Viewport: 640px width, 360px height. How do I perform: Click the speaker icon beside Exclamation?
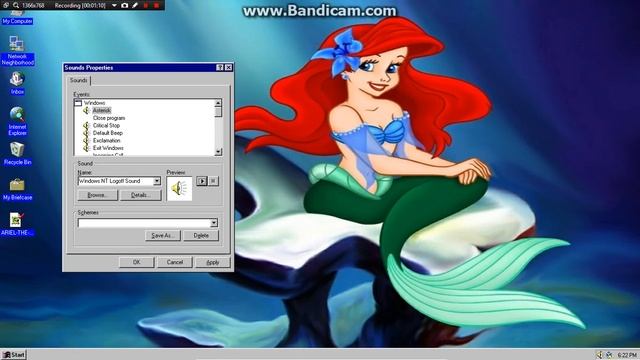[x=86, y=140]
